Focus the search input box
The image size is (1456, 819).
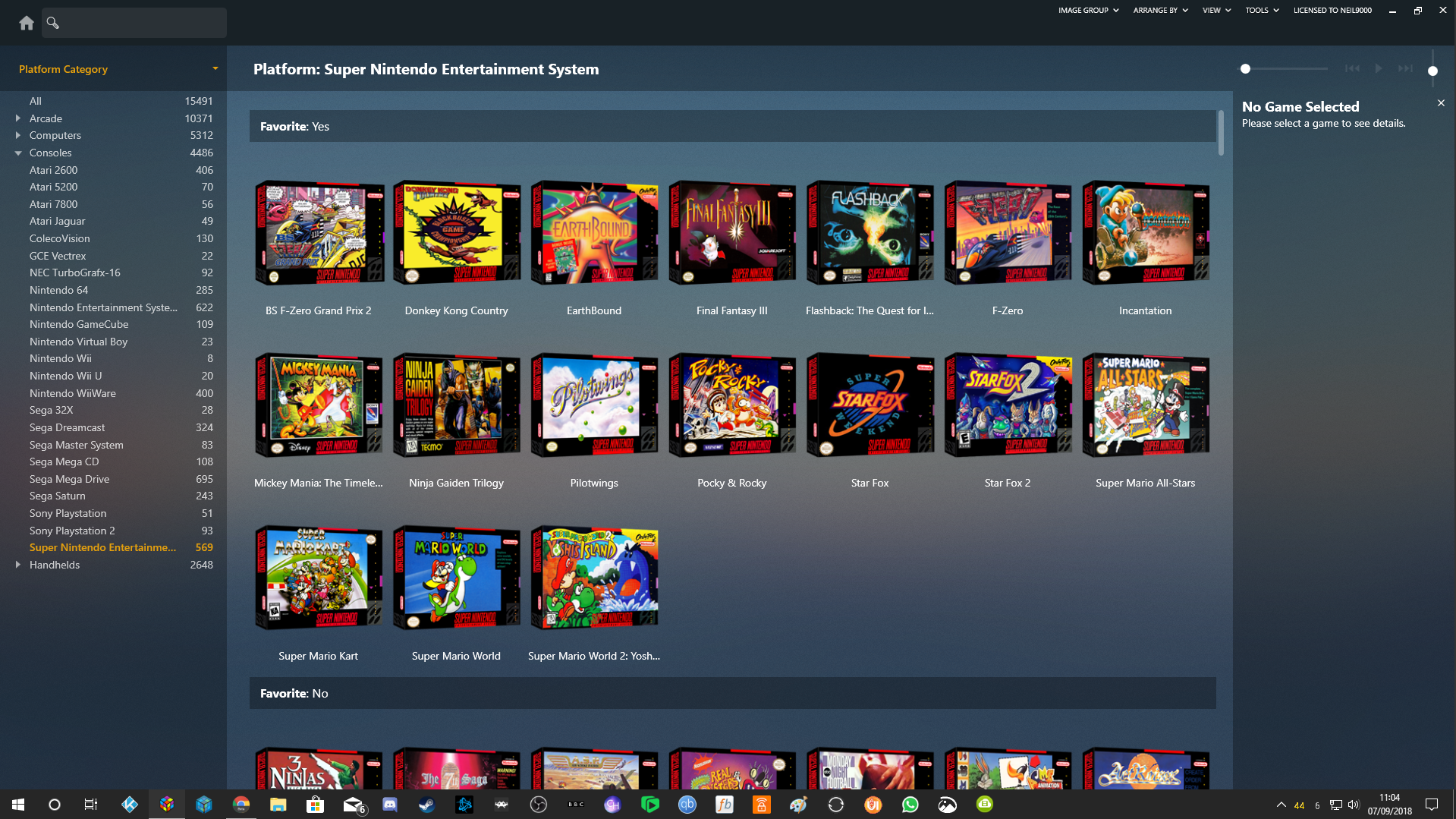tap(134, 23)
